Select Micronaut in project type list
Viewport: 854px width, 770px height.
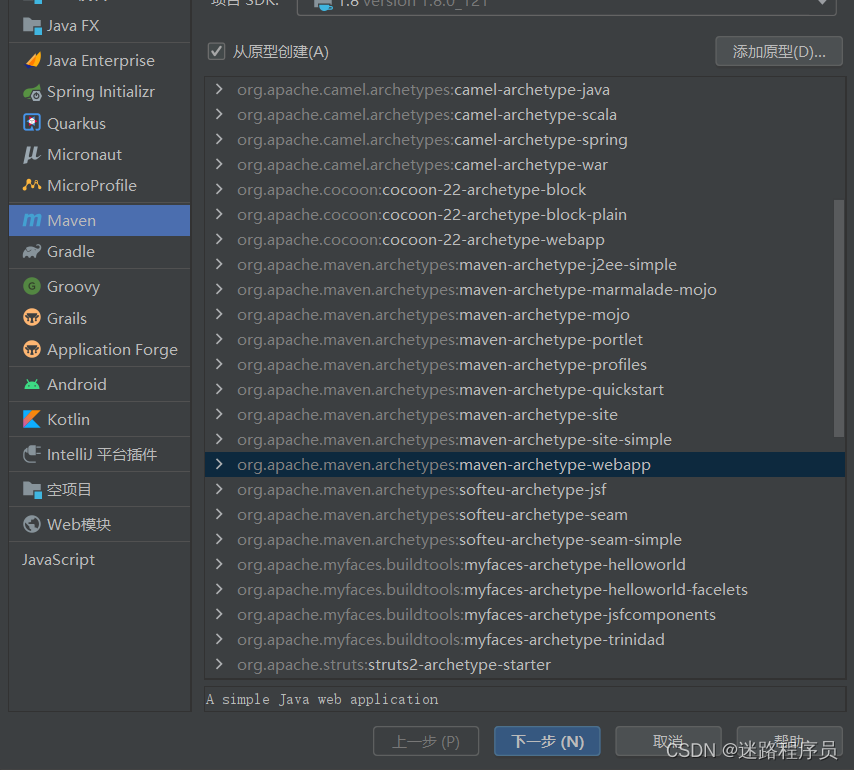click(100, 155)
